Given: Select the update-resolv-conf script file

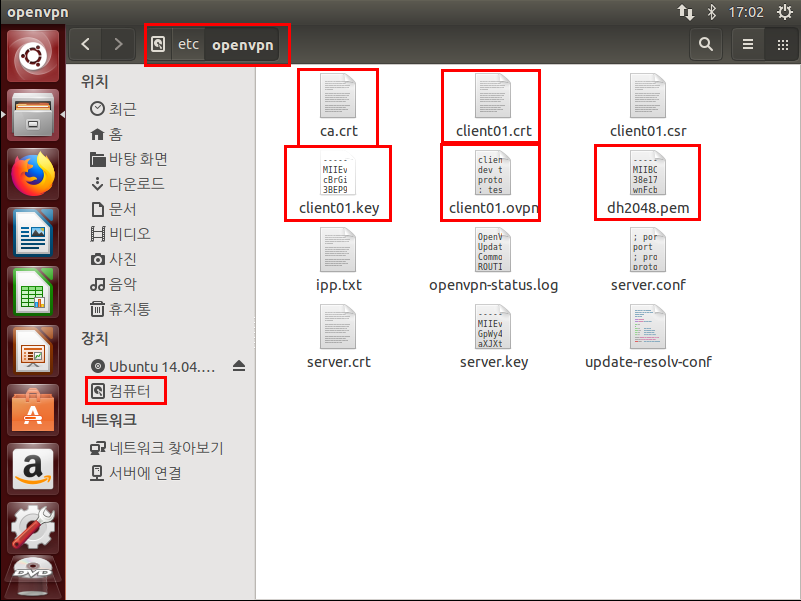Looking at the screenshot, I should tap(648, 337).
